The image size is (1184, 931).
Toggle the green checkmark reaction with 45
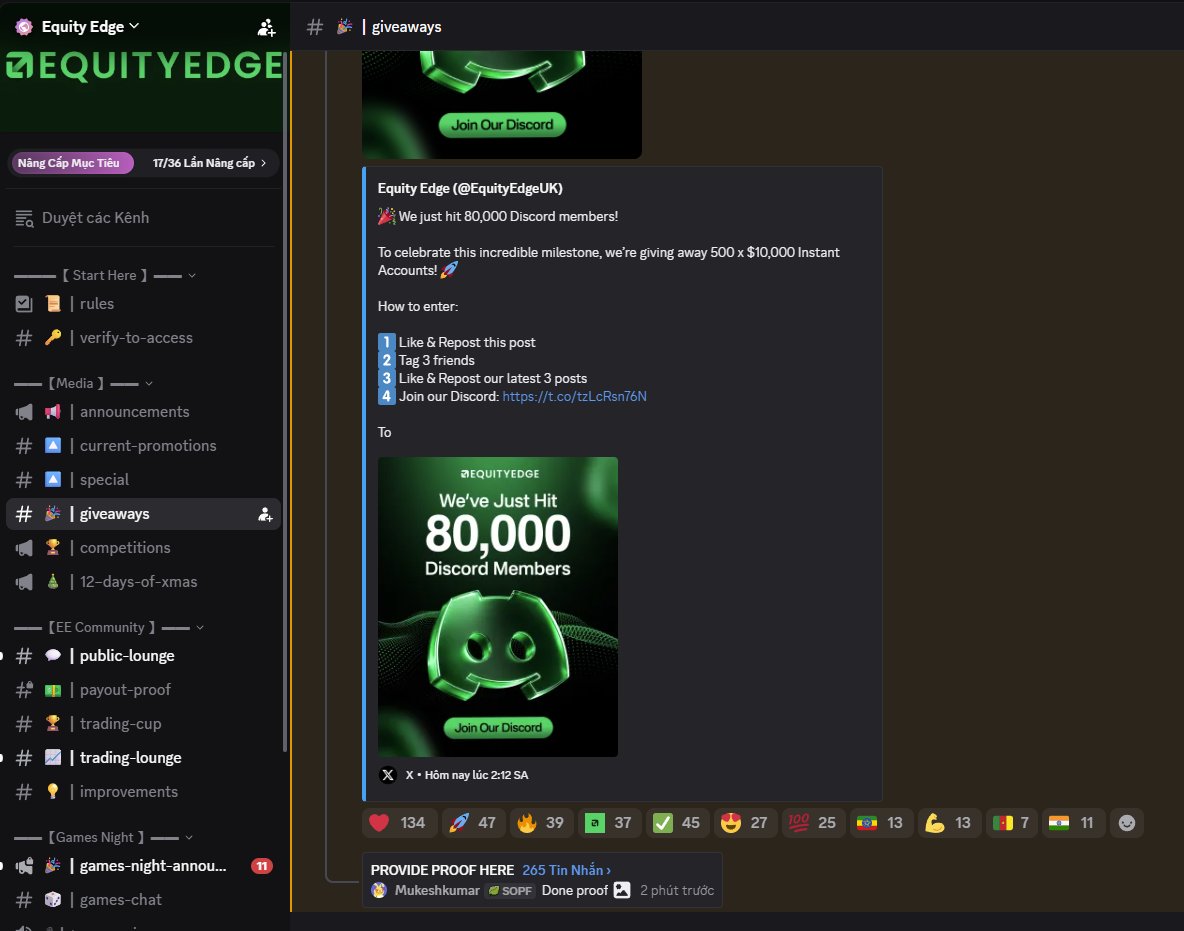point(677,822)
